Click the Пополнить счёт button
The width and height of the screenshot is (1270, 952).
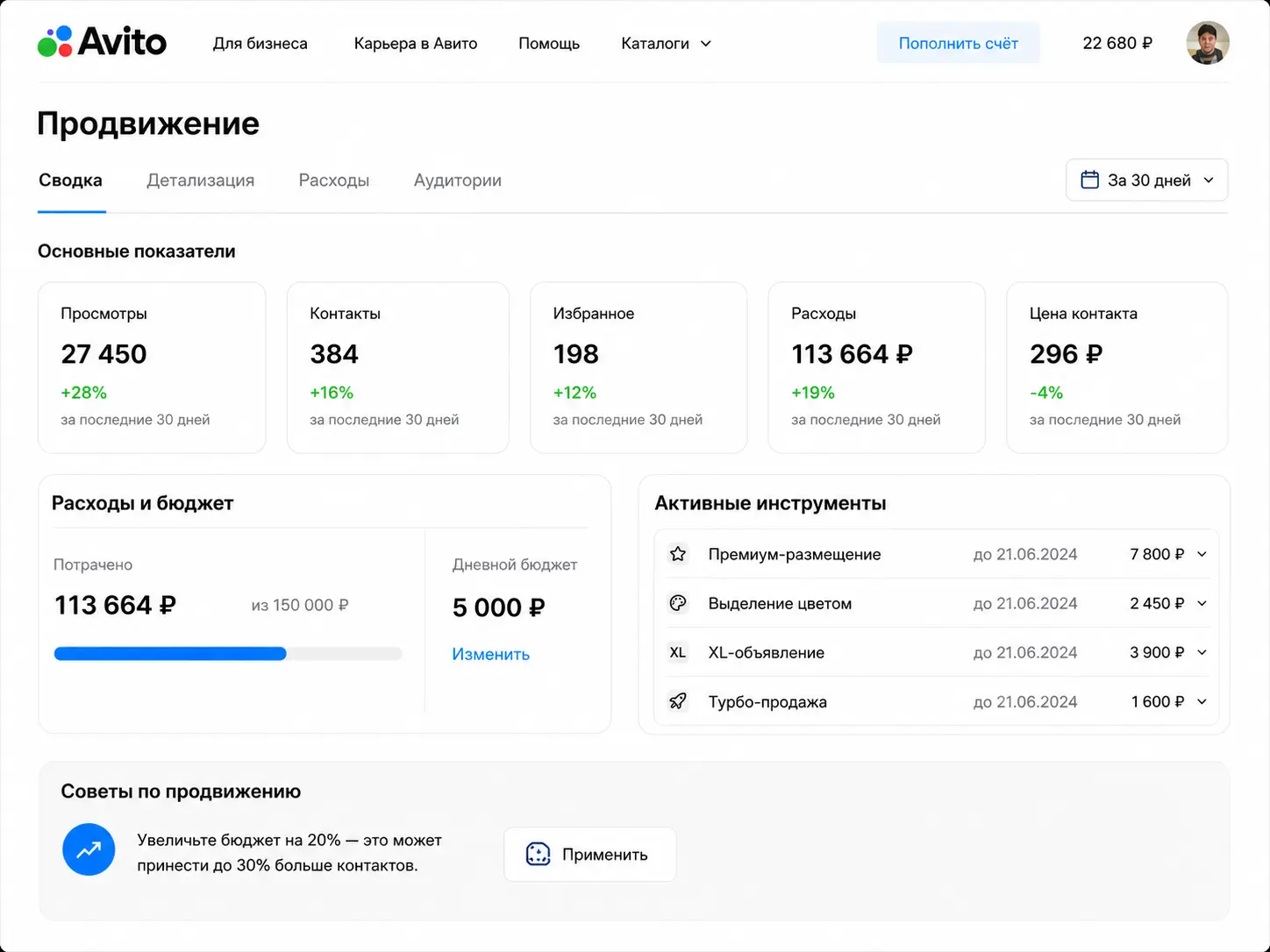(959, 43)
